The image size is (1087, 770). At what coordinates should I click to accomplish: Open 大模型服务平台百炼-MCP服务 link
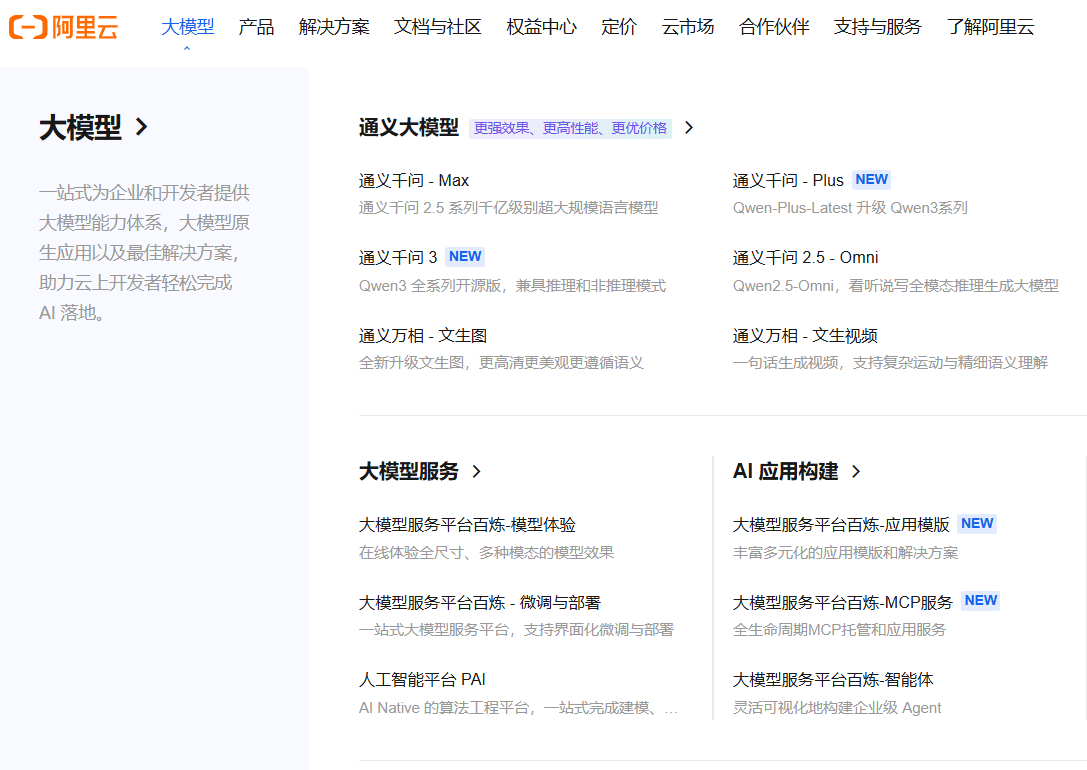(x=843, y=603)
